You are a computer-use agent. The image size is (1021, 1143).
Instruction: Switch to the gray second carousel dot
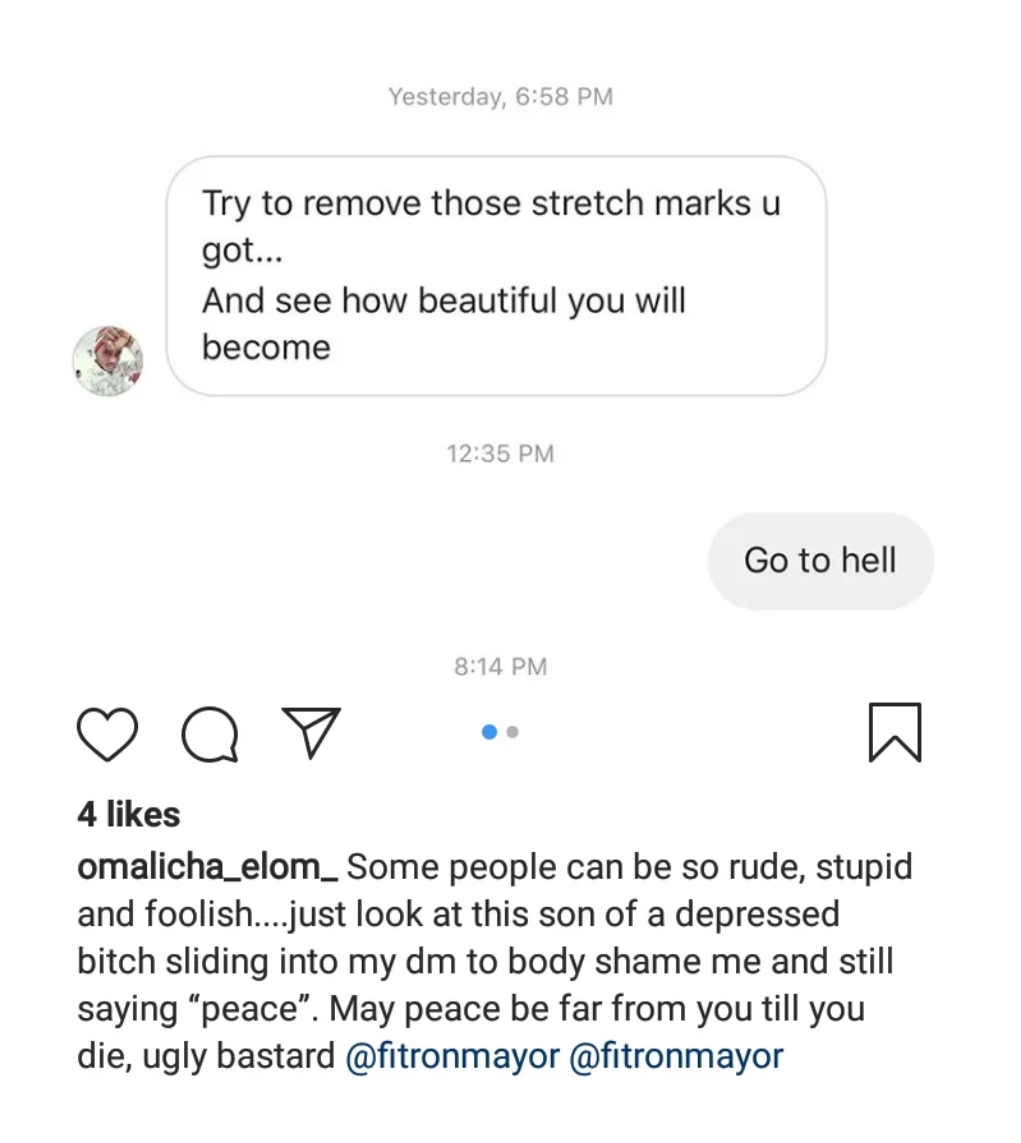point(513,732)
